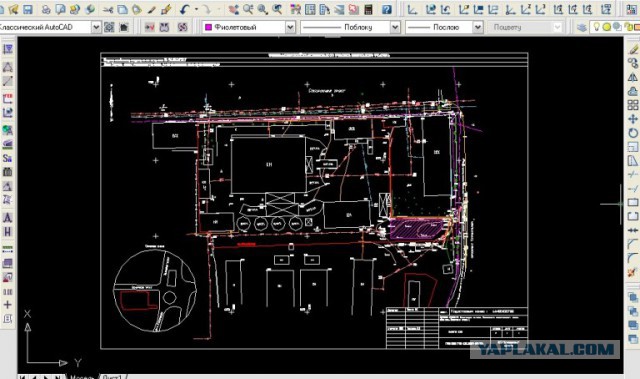Select the Trim tool
Viewport: 640px width, 379px height.
pyautogui.click(x=633, y=174)
